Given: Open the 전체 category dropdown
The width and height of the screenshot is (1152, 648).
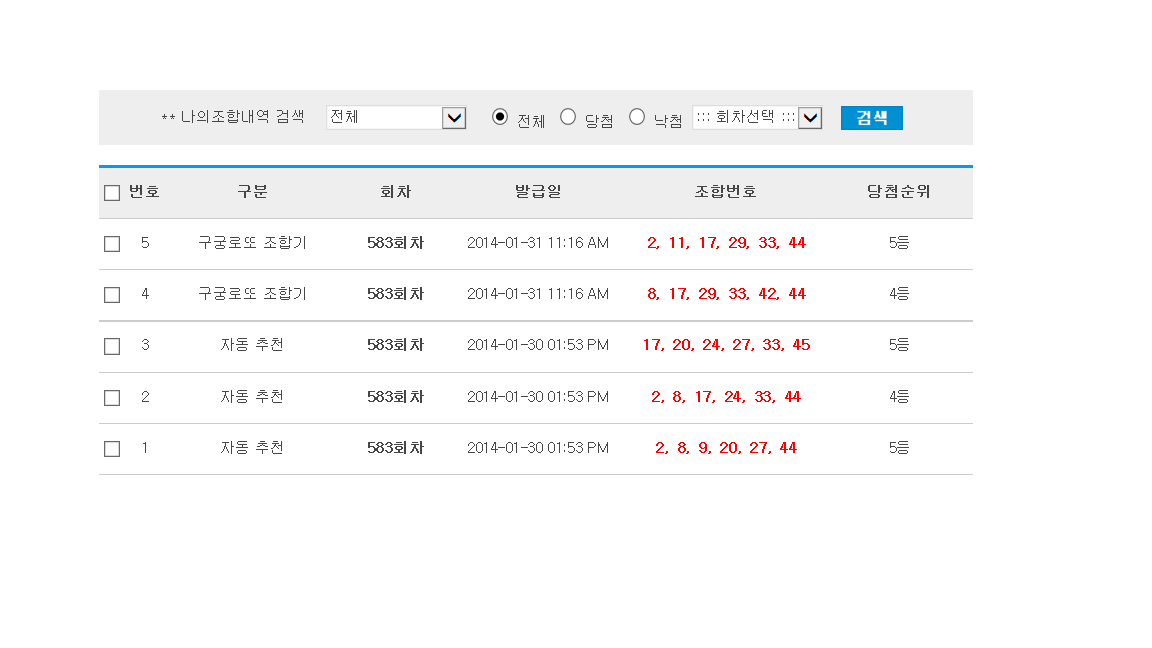Looking at the screenshot, I should pyautogui.click(x=396, y=118).
